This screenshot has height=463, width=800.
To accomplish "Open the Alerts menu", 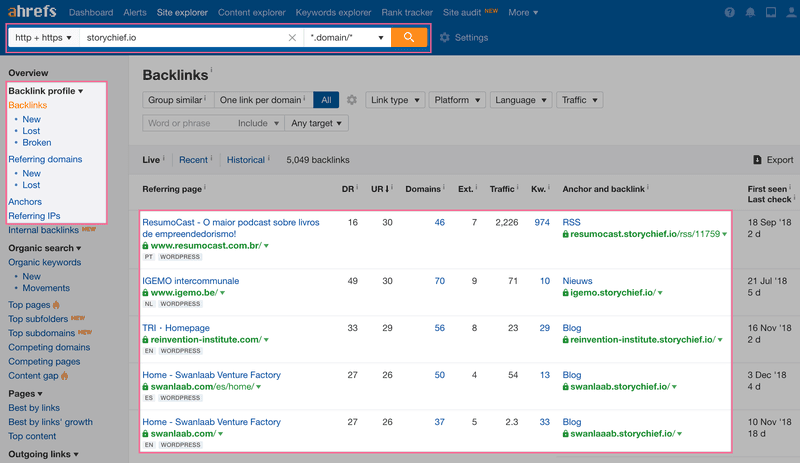I will click(x=135, y=12).
